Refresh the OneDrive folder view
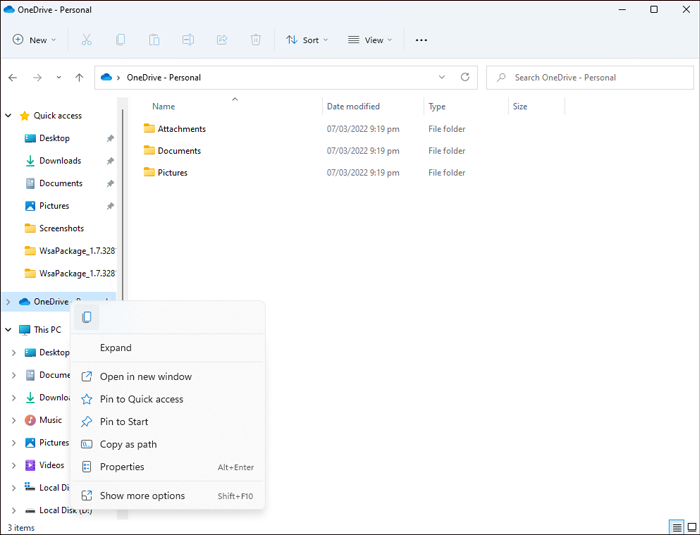 [x=465, y=77]
